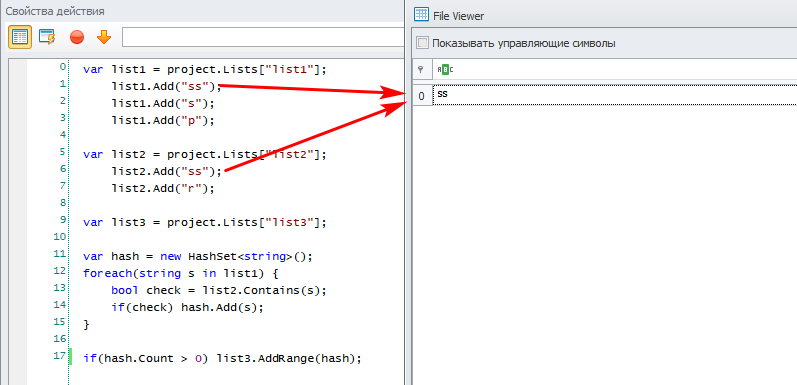Click line list2.Add("ss")
Image resolution: width=797 pixels, height=385 pixels.
pyautogui.click(x=167, y=171)
